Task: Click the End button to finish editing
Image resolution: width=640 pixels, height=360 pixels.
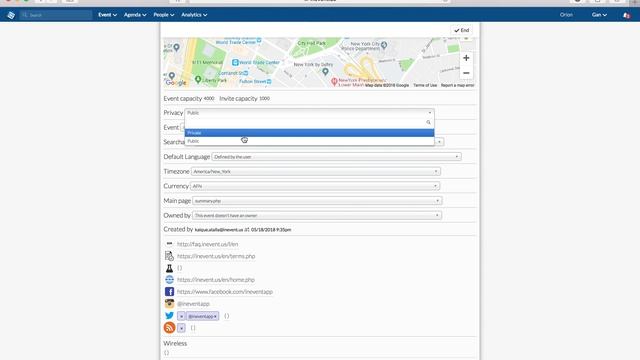Action: 462,30
